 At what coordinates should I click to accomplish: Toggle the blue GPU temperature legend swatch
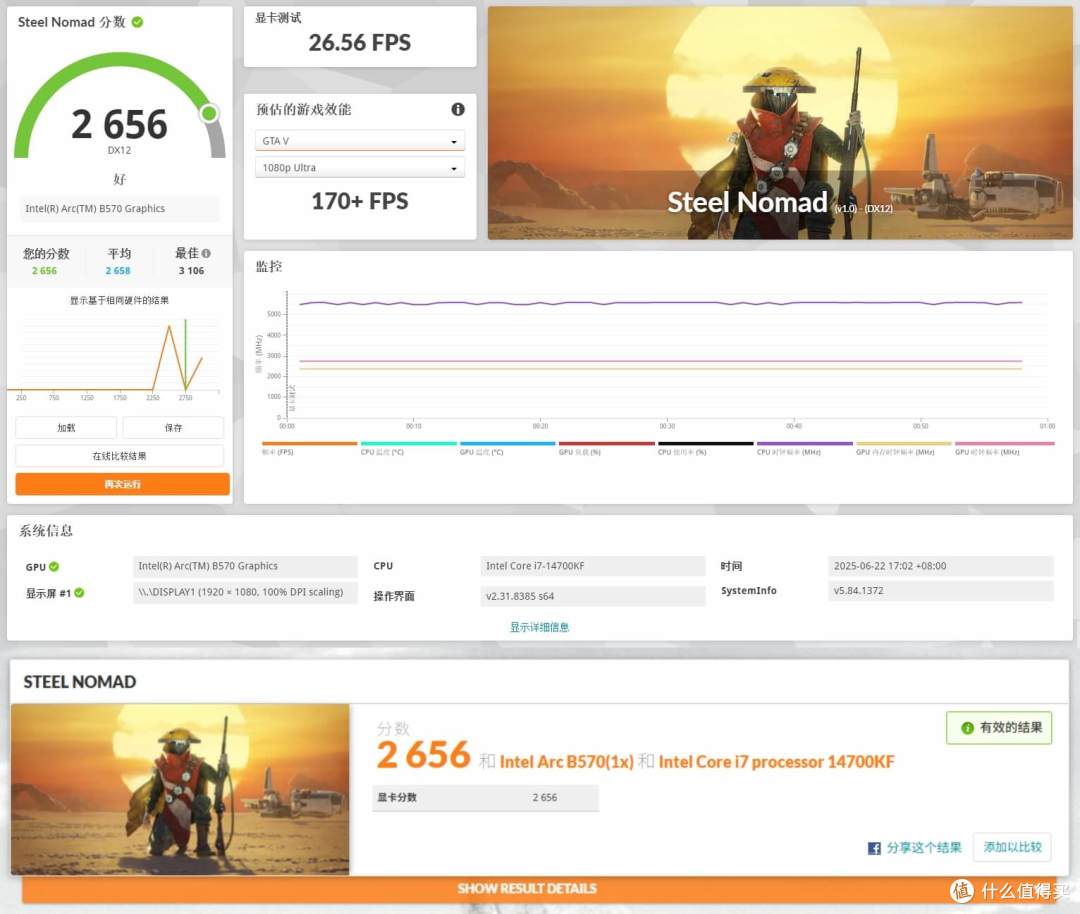tap(508, 444)
